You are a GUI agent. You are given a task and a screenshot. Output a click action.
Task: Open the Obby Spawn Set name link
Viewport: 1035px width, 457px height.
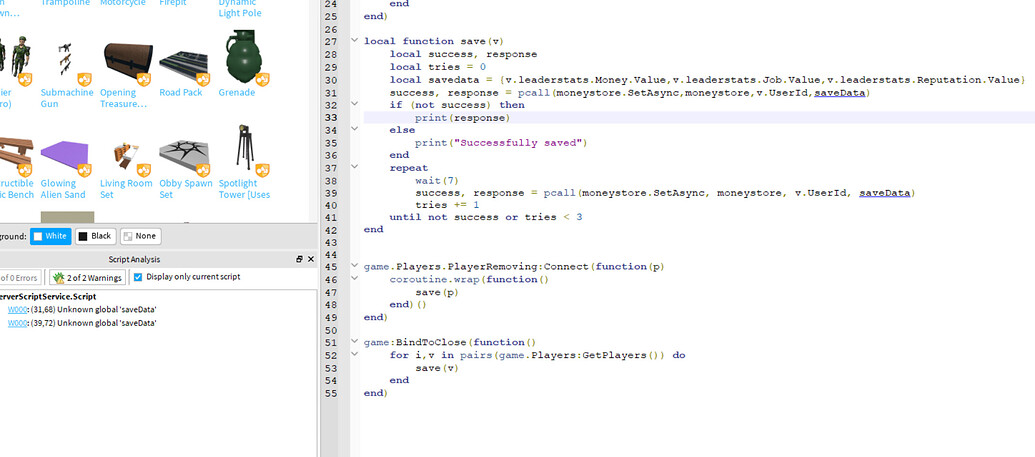(185, 189)
